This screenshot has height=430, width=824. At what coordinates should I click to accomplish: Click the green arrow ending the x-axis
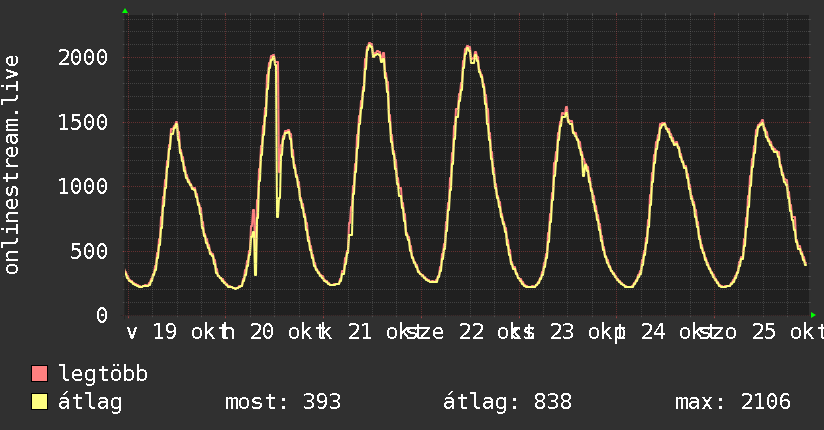[813, 315]
